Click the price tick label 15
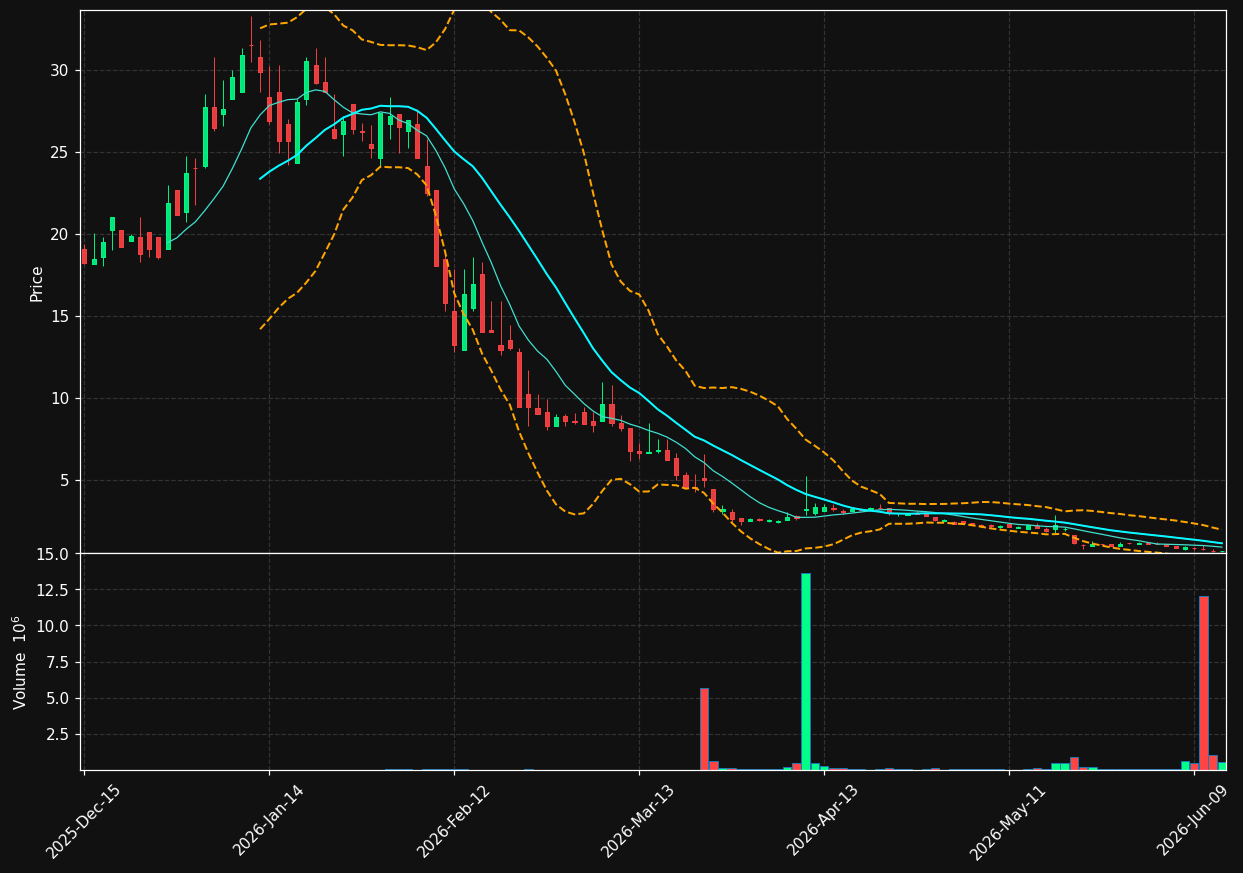Image resolution: width=1243 pixels, height=873 pixels. coord(60,317)
